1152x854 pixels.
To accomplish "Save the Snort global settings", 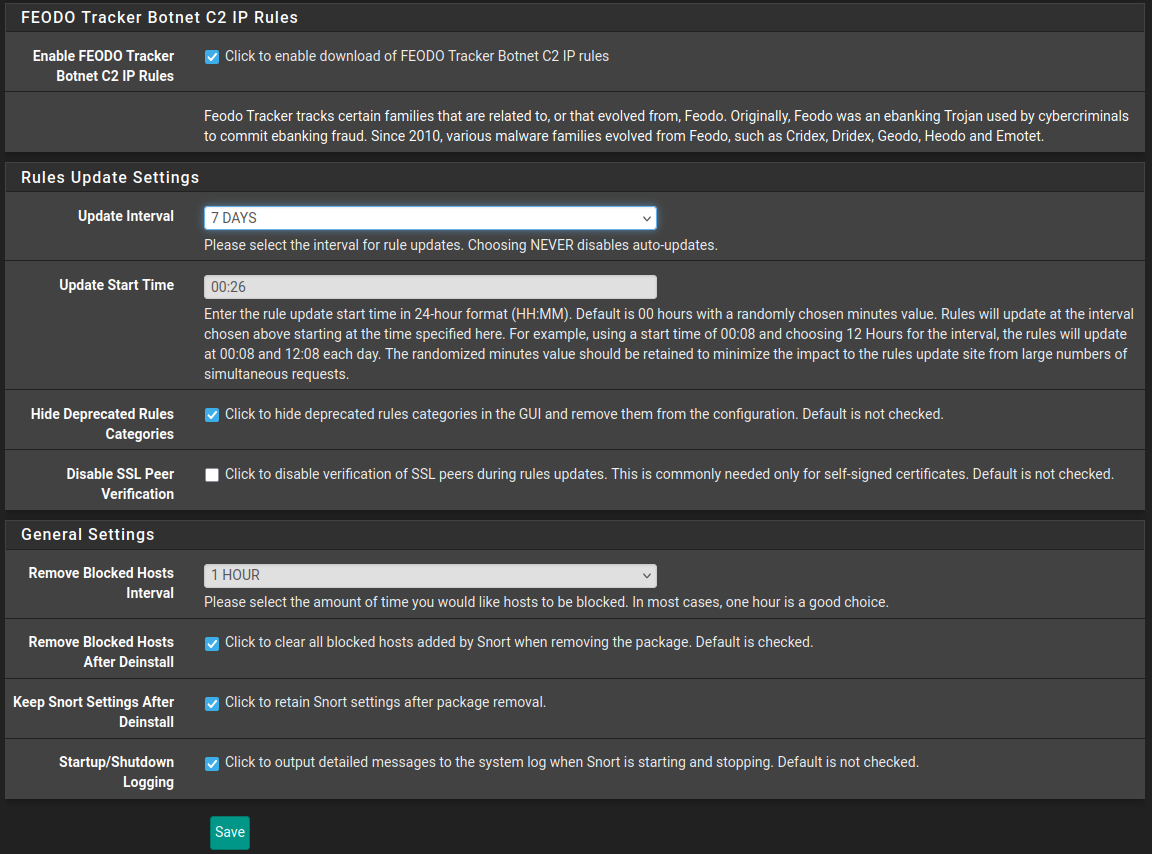I will (x=230, y=833).
